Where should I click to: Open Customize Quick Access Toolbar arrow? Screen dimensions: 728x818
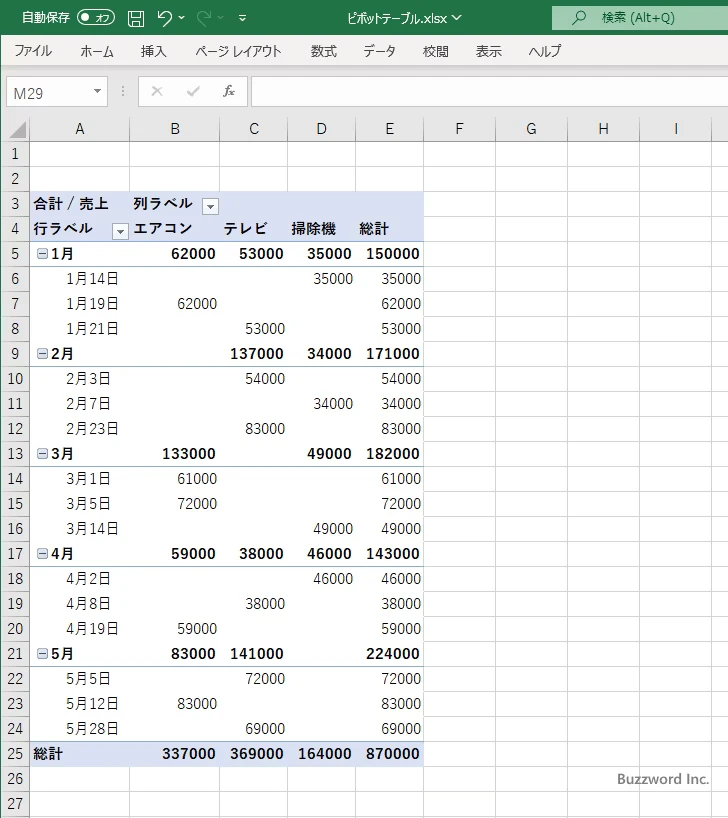[x=242, y=18]
